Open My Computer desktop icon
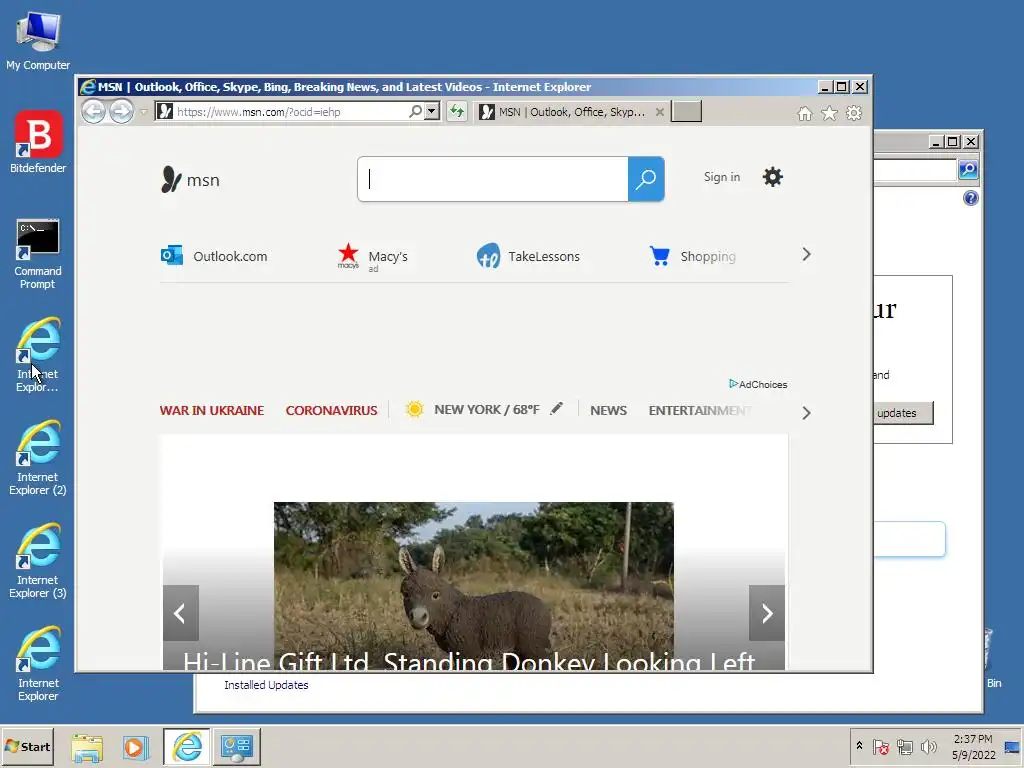Viewport: 1024px width, 768px height. click(x=38, y=40)
